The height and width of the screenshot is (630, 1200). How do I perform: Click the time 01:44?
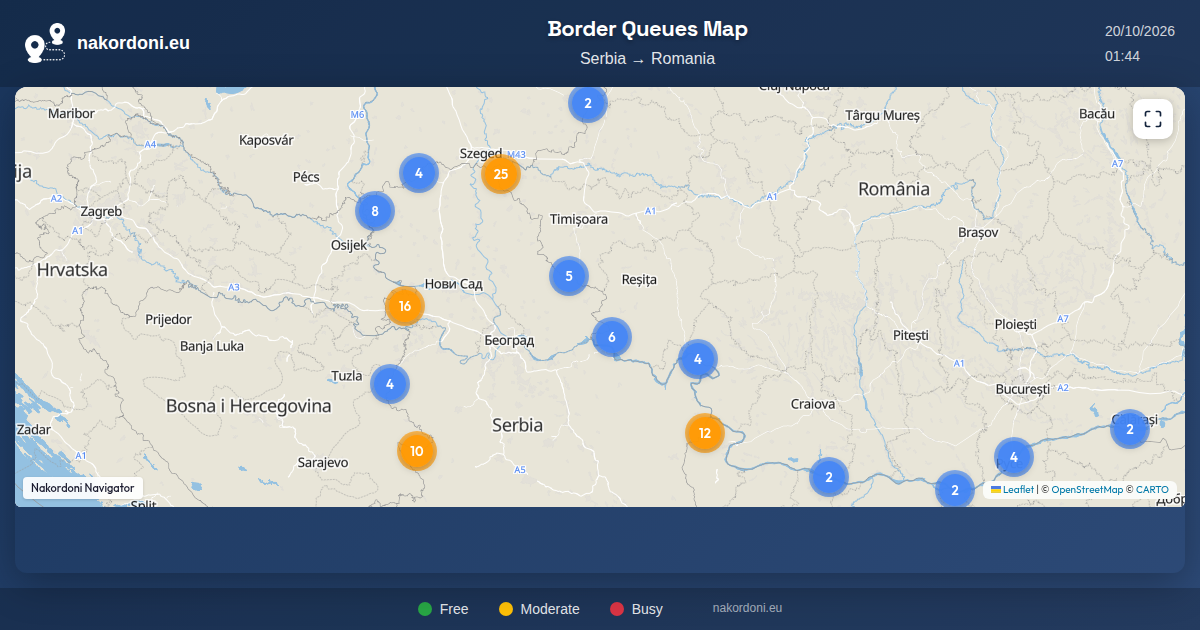pyautogui.click(x=1122, y=56)
